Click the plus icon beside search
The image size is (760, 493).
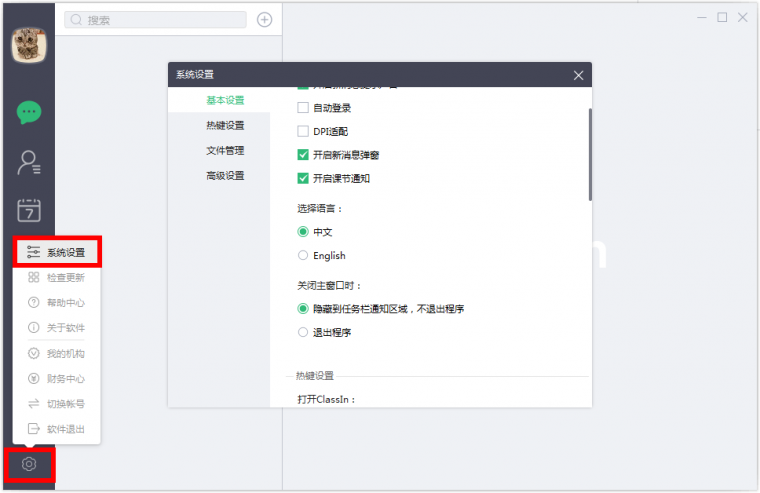pyautogui.click(x=264, y=19)
